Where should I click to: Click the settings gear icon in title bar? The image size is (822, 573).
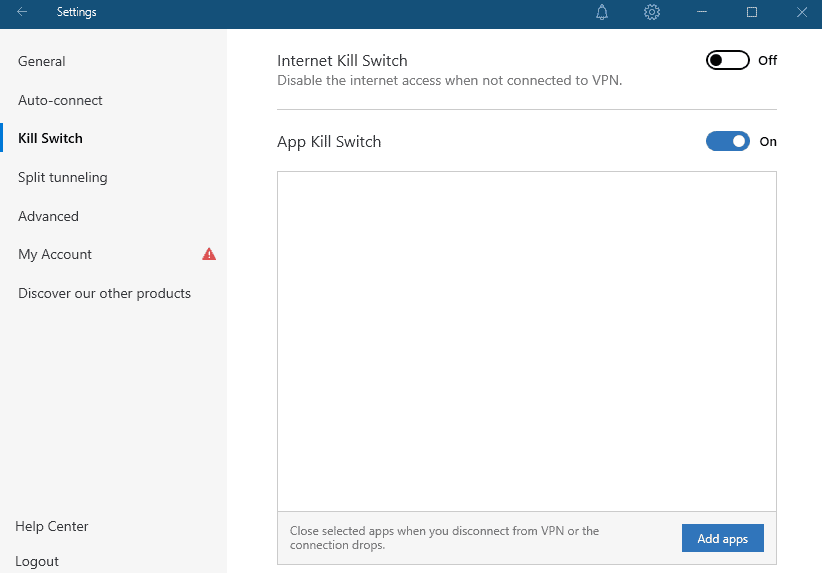[652, 12]
